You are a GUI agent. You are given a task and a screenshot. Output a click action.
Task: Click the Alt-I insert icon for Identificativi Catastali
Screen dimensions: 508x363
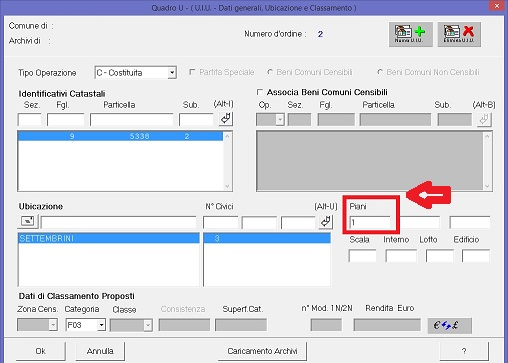226,119
